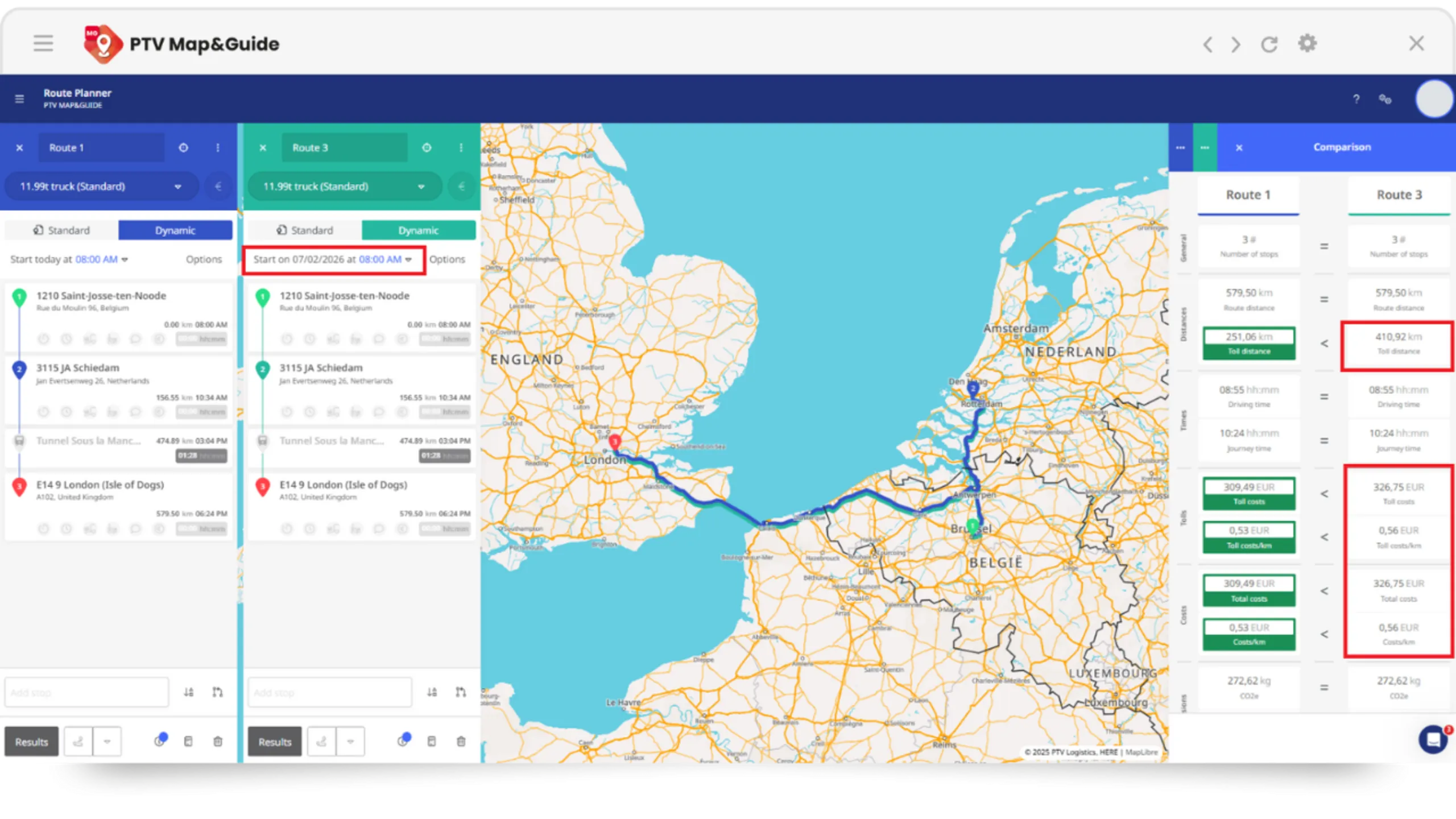The image size is (1456, 819).
Task: Select the Route 3 comparison column header
Action: click(x=1399, y=195)
